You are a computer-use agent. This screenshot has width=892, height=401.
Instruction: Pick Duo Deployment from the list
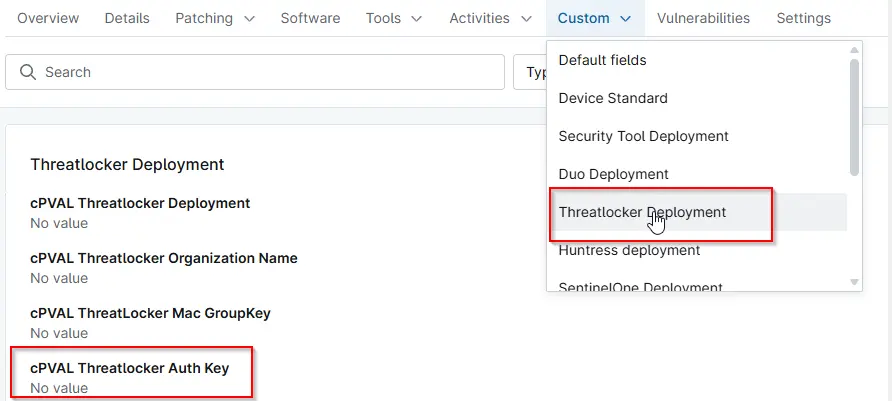[613, 174]
